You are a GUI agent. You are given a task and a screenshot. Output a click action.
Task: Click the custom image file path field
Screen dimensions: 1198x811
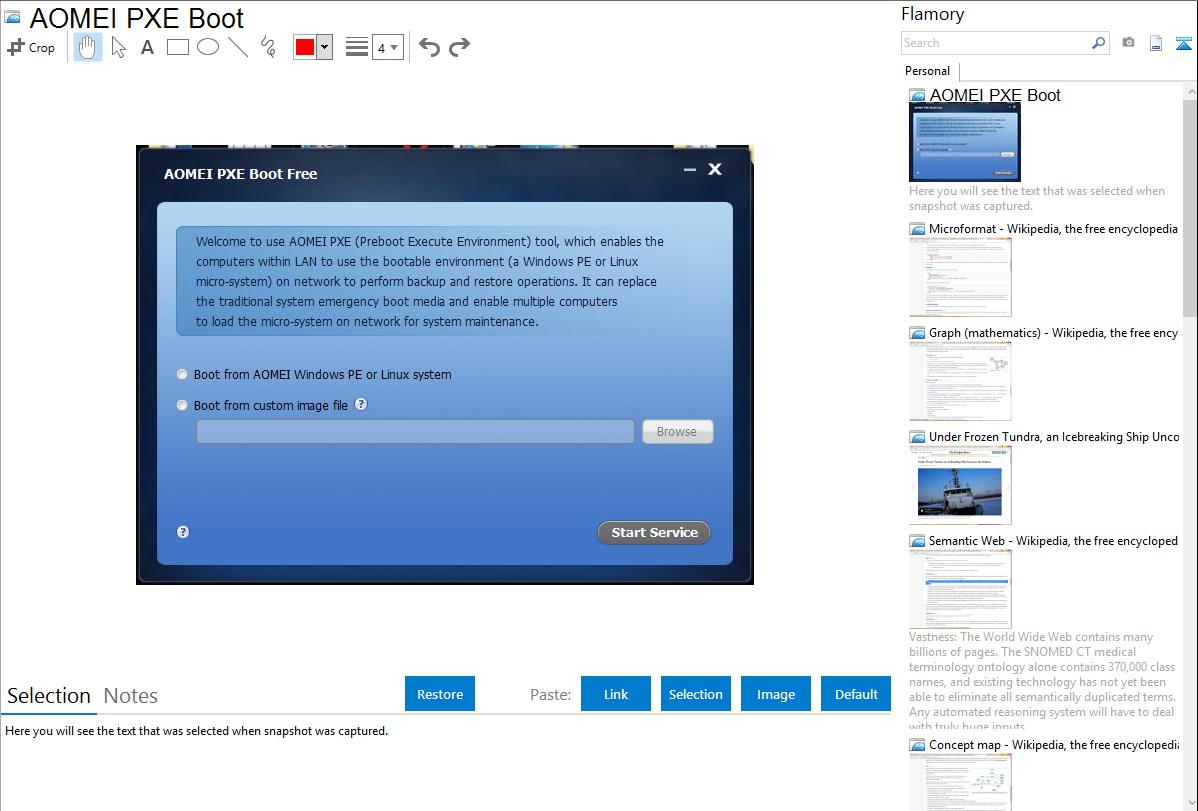click(x=415, y=432)
